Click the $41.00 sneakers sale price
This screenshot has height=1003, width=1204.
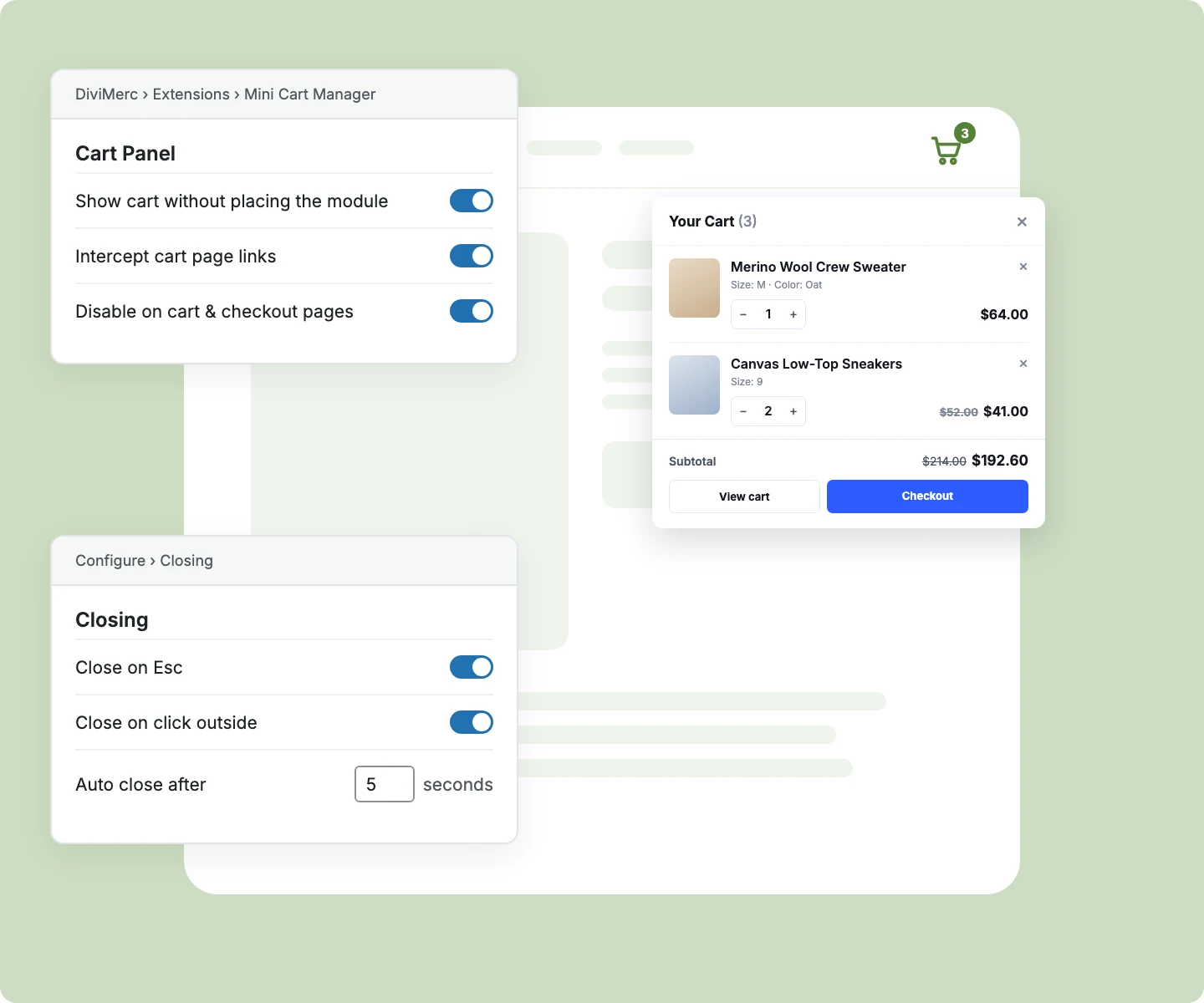[1006, 411]
